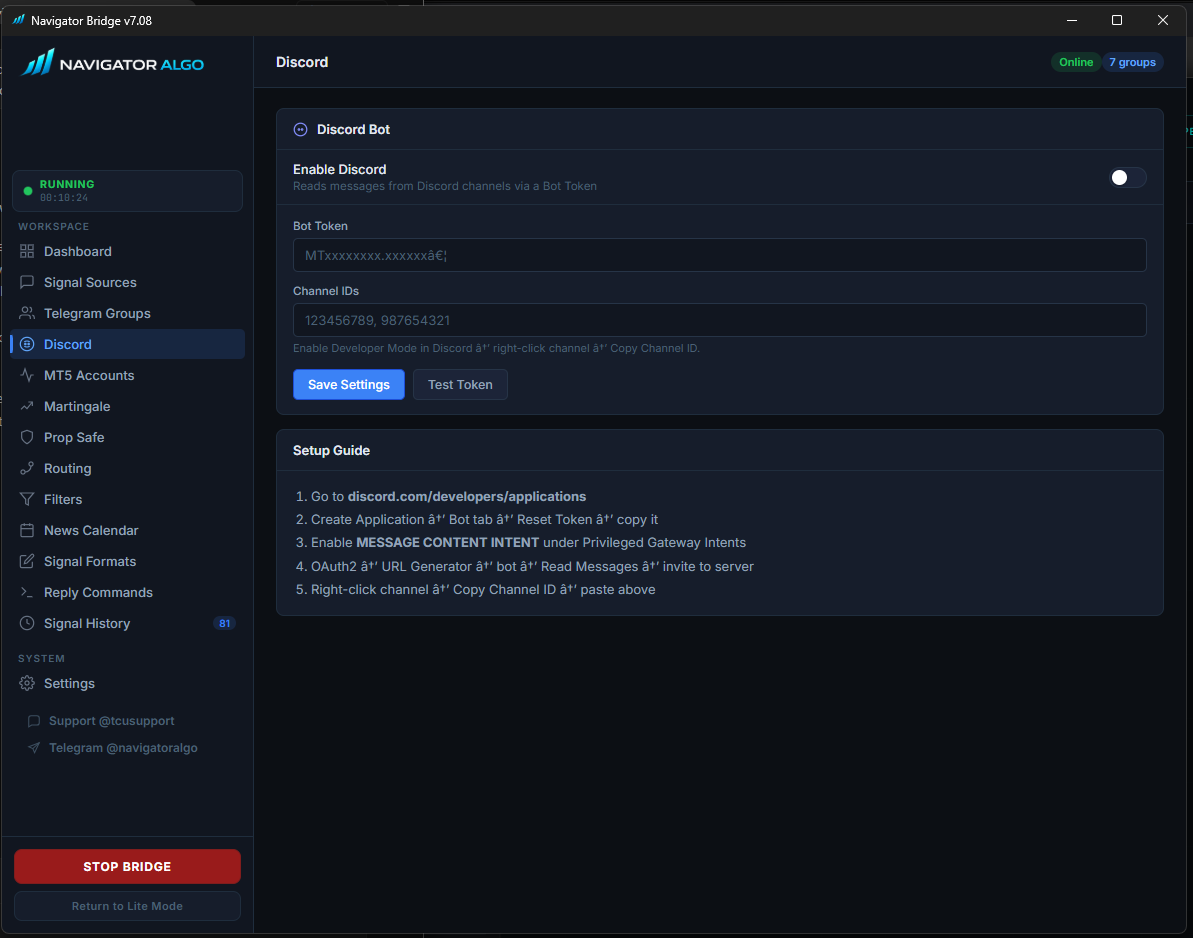The width and height of the screenshot is (1193, 938).
Task: Click the Channel IDs input field
Action: pos(719,320)
